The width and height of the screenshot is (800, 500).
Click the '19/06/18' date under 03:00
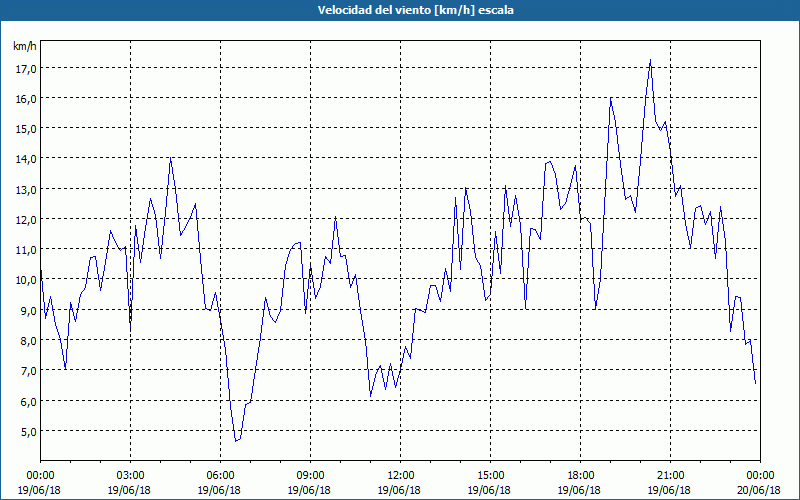[x=131, y=490]
